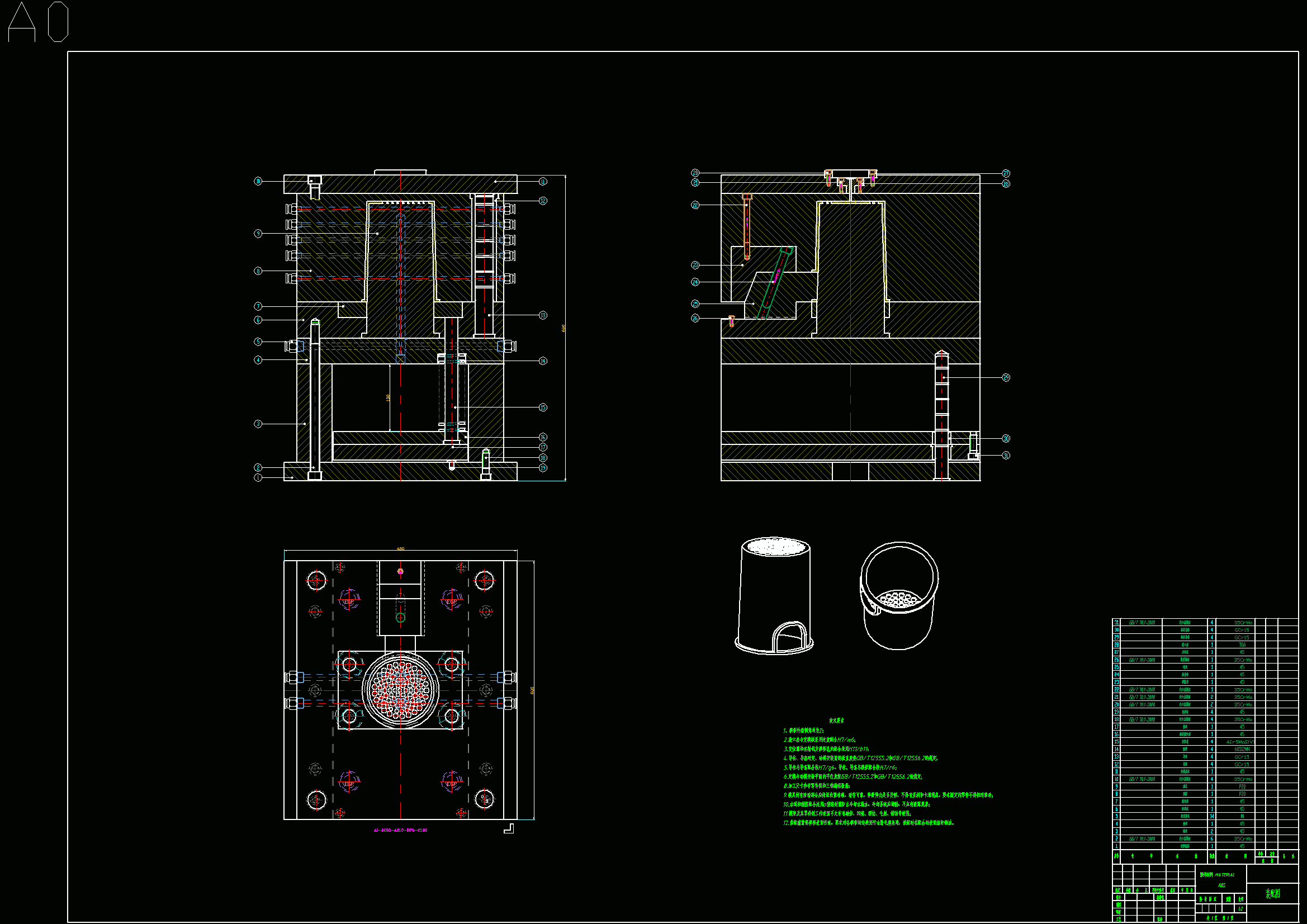Click the 480 width dimension above plan view

(400, 549)
